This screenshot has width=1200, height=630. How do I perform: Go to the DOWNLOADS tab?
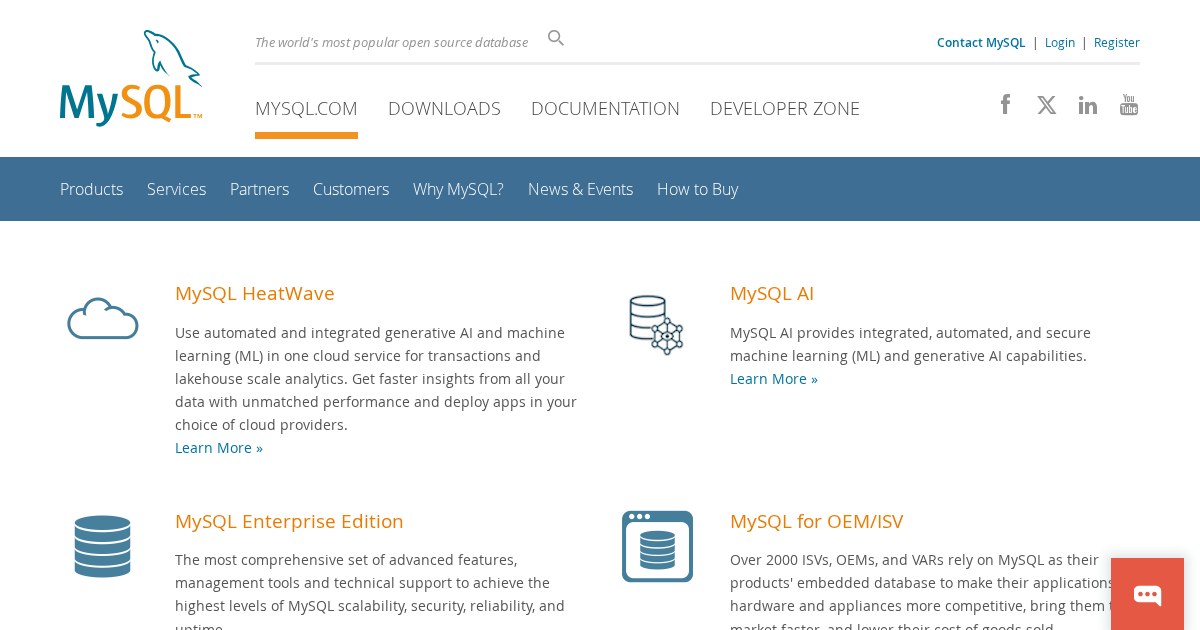[444, 109]
